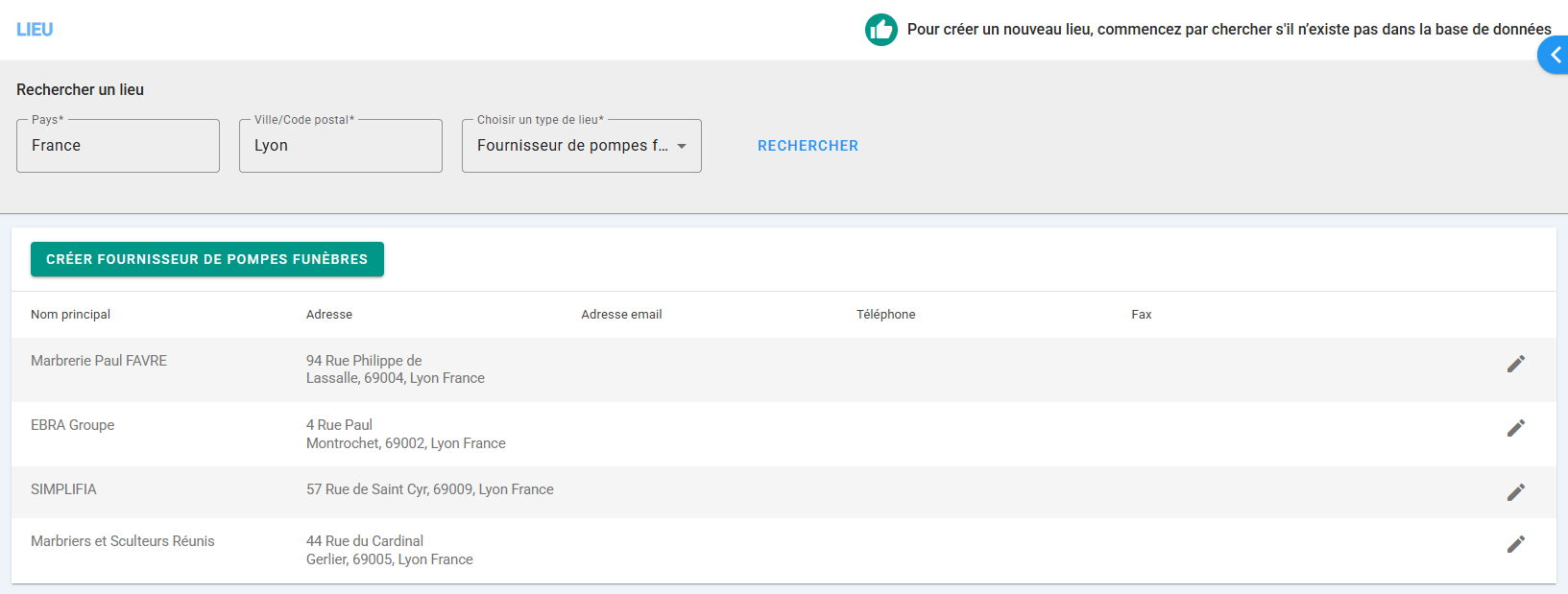Edit the Marbrerie Paul FAVRE entry

click(1515, 364)
